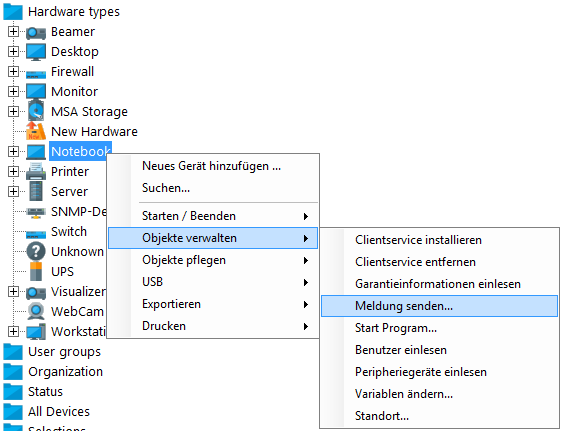Viewport: 562px width, 431px height.
Task: Click the Beamer projector icon
Action: (36, 32)
